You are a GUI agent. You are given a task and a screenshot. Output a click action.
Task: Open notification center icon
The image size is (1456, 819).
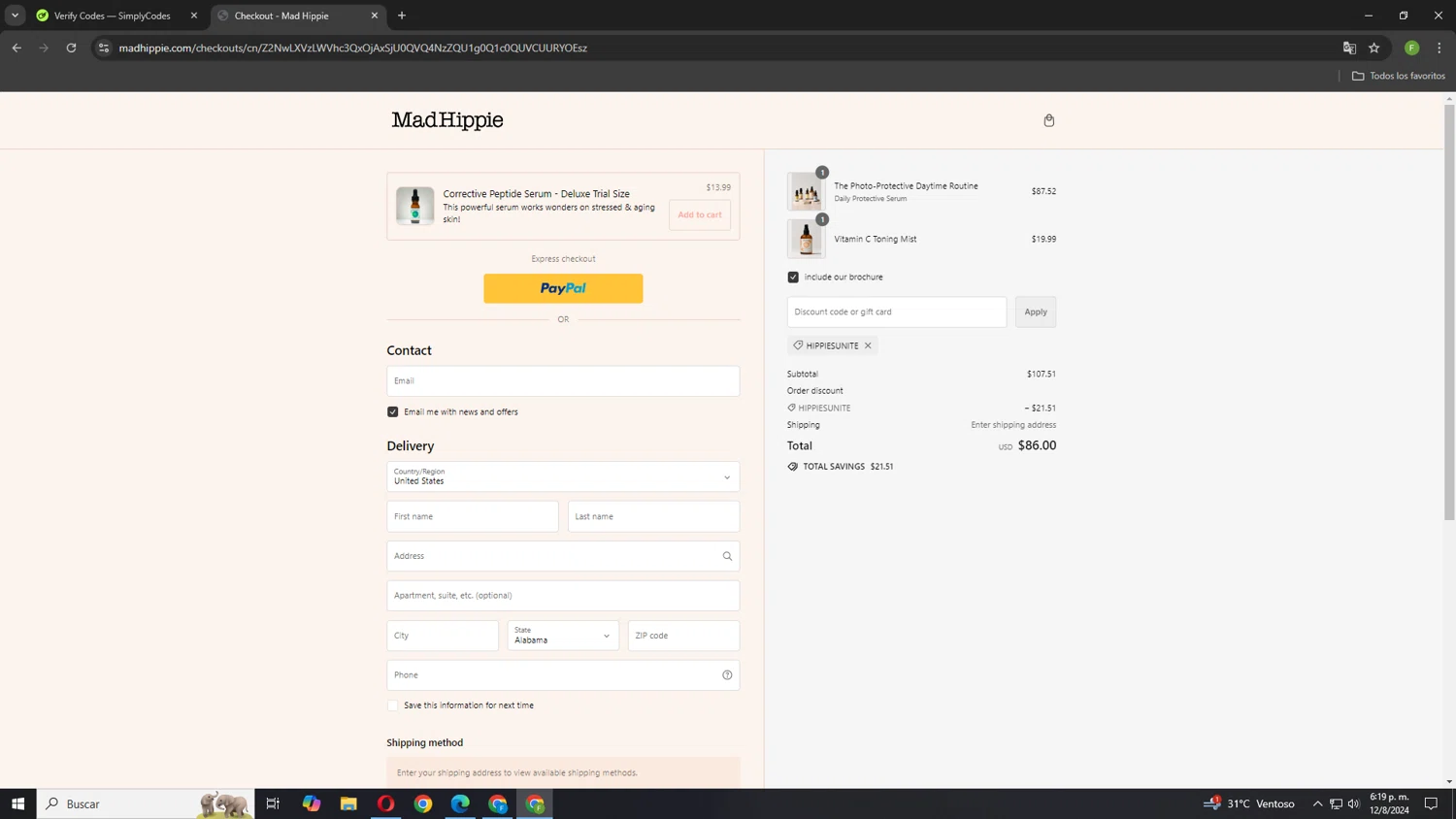1431,803
